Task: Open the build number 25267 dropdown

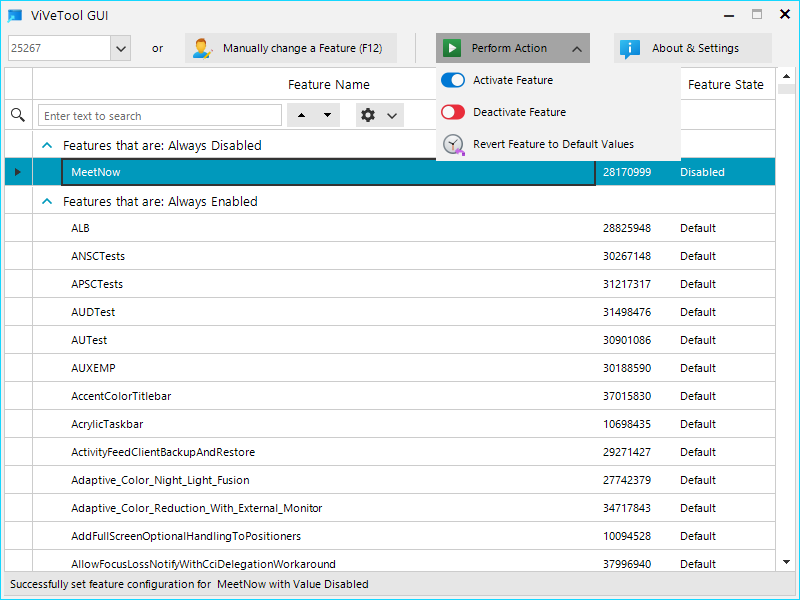Action: tap(121, 48)
